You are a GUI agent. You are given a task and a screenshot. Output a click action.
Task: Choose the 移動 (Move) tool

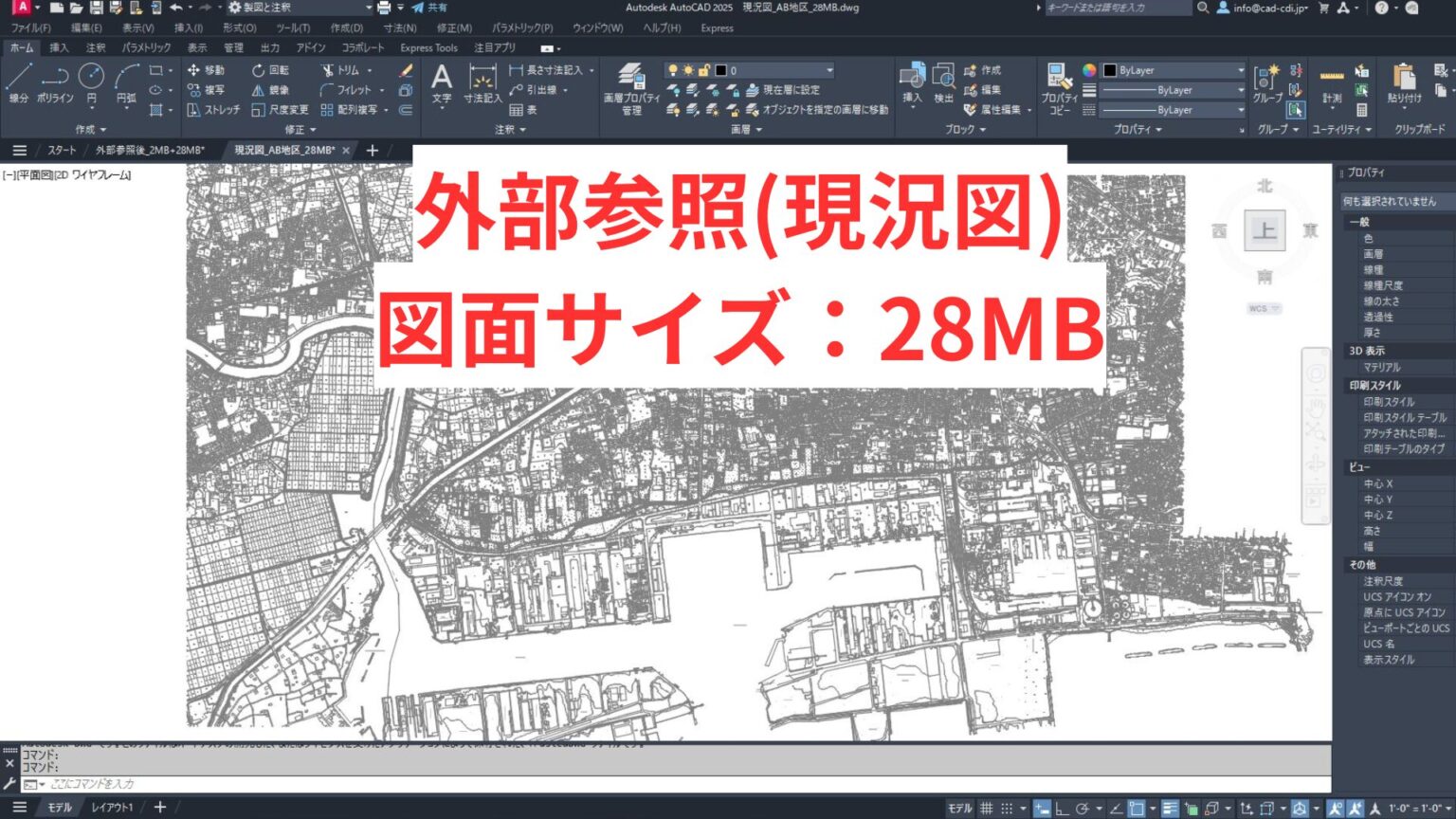coord(206,70)
